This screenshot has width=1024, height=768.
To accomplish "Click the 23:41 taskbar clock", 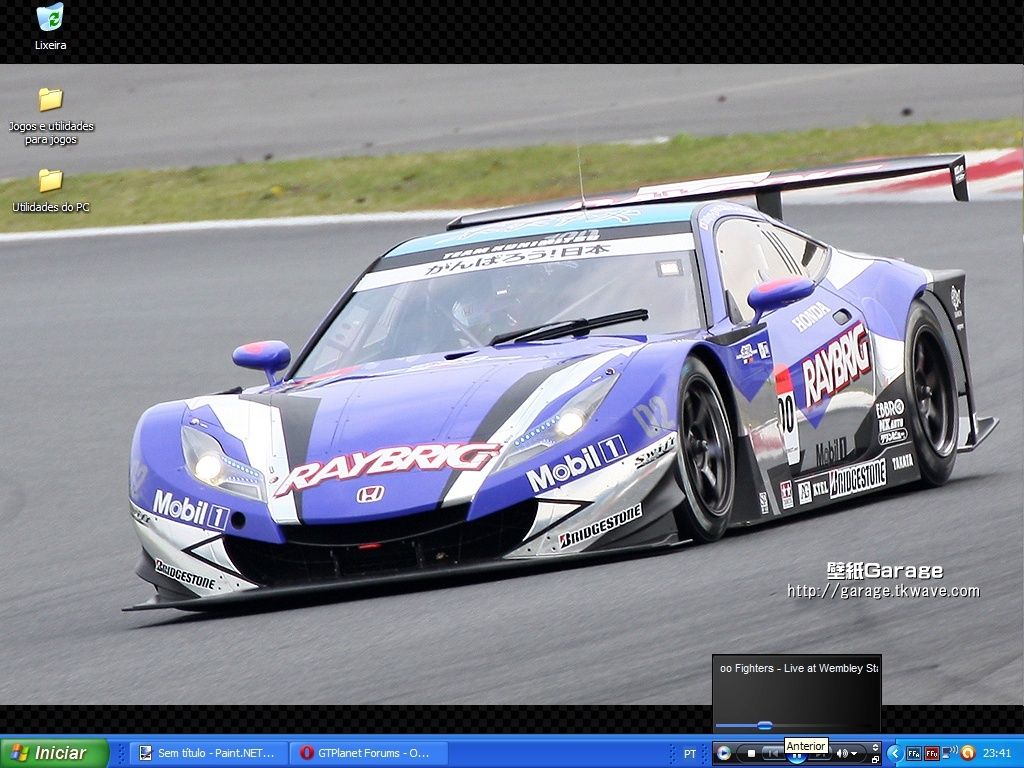I will tap(997, 754).
